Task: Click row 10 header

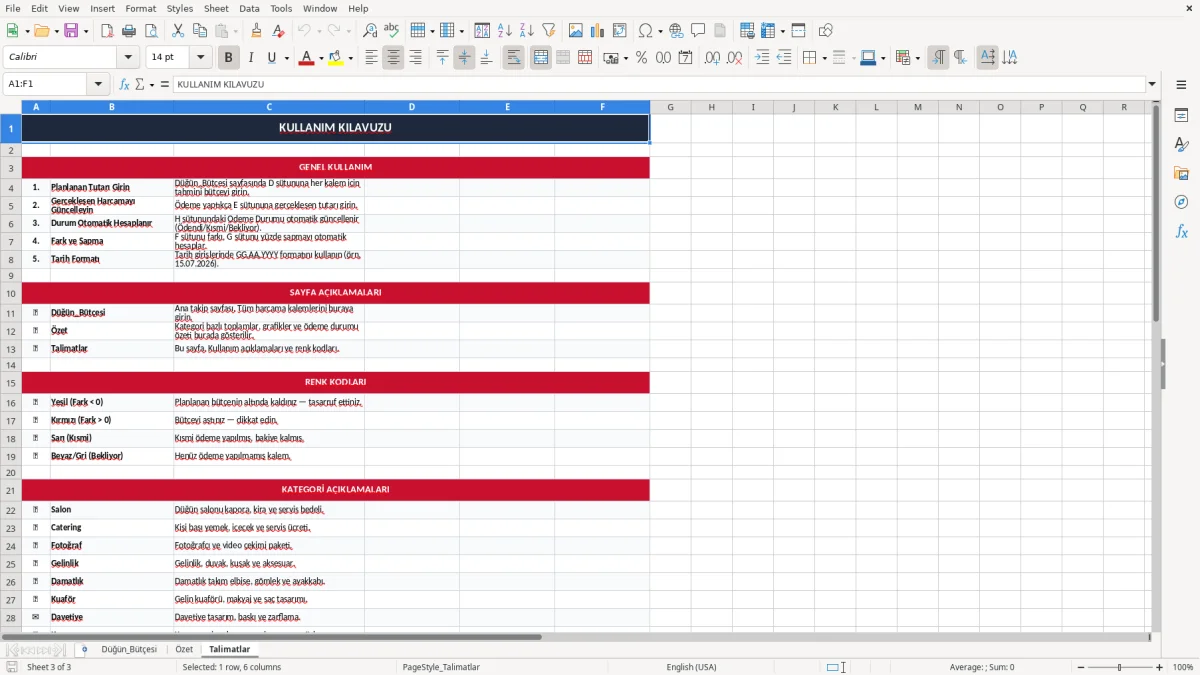Action: tap(11, 293)
